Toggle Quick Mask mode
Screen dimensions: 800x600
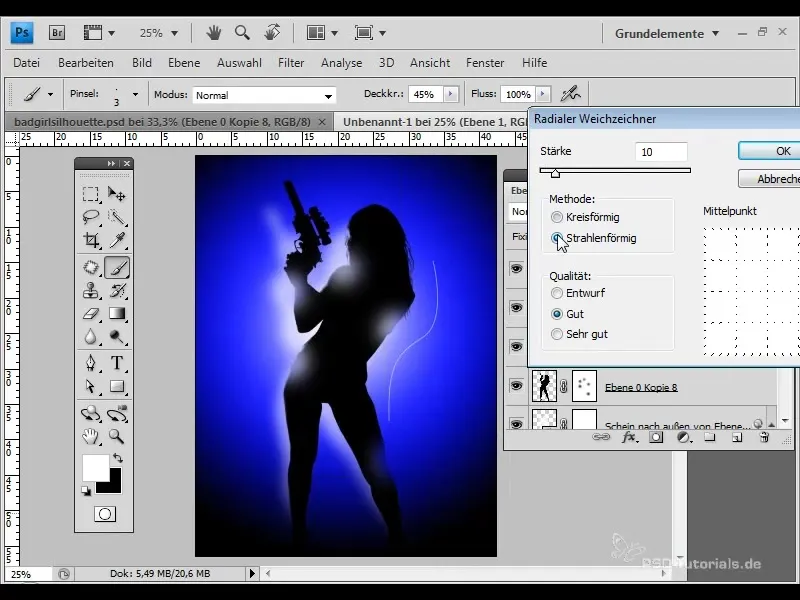[105, 514]
